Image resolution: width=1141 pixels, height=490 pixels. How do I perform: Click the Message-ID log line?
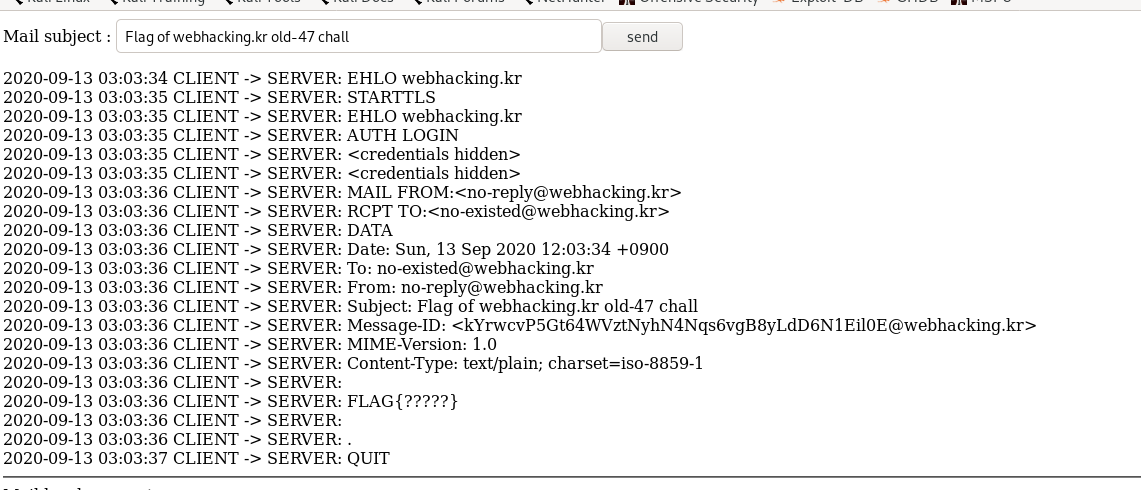pos(520,325)
